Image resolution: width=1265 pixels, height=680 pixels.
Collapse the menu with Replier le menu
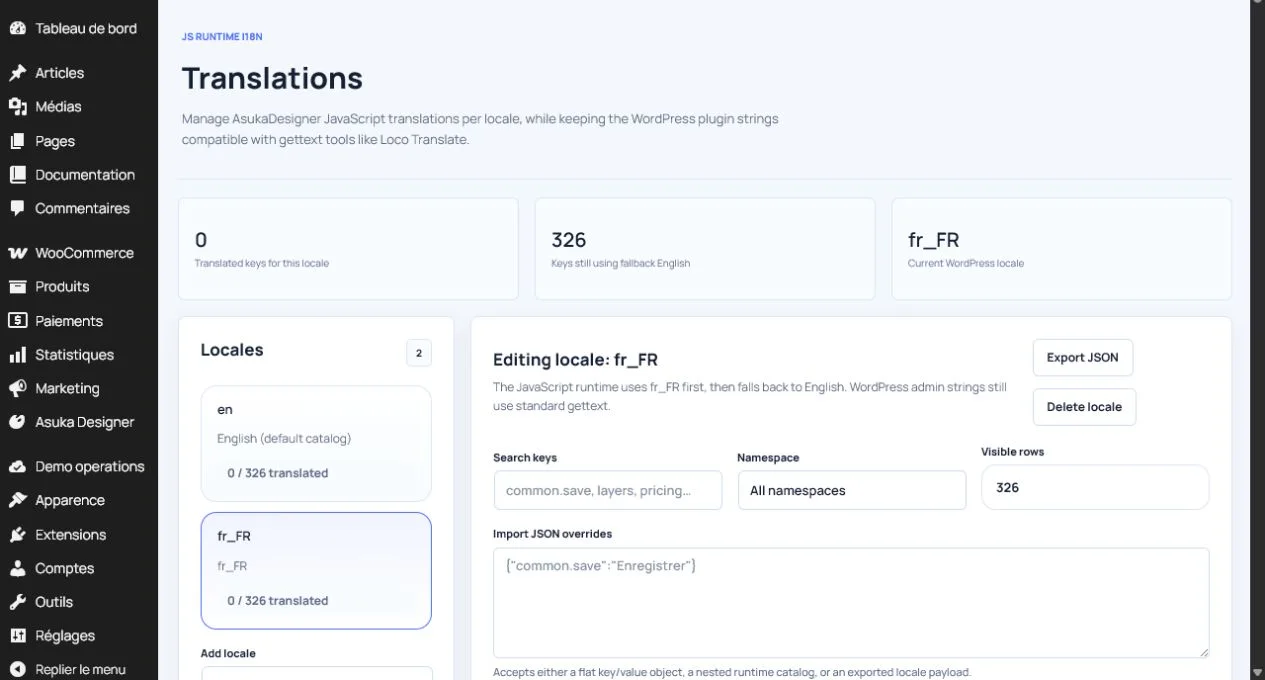coord(79,669)
